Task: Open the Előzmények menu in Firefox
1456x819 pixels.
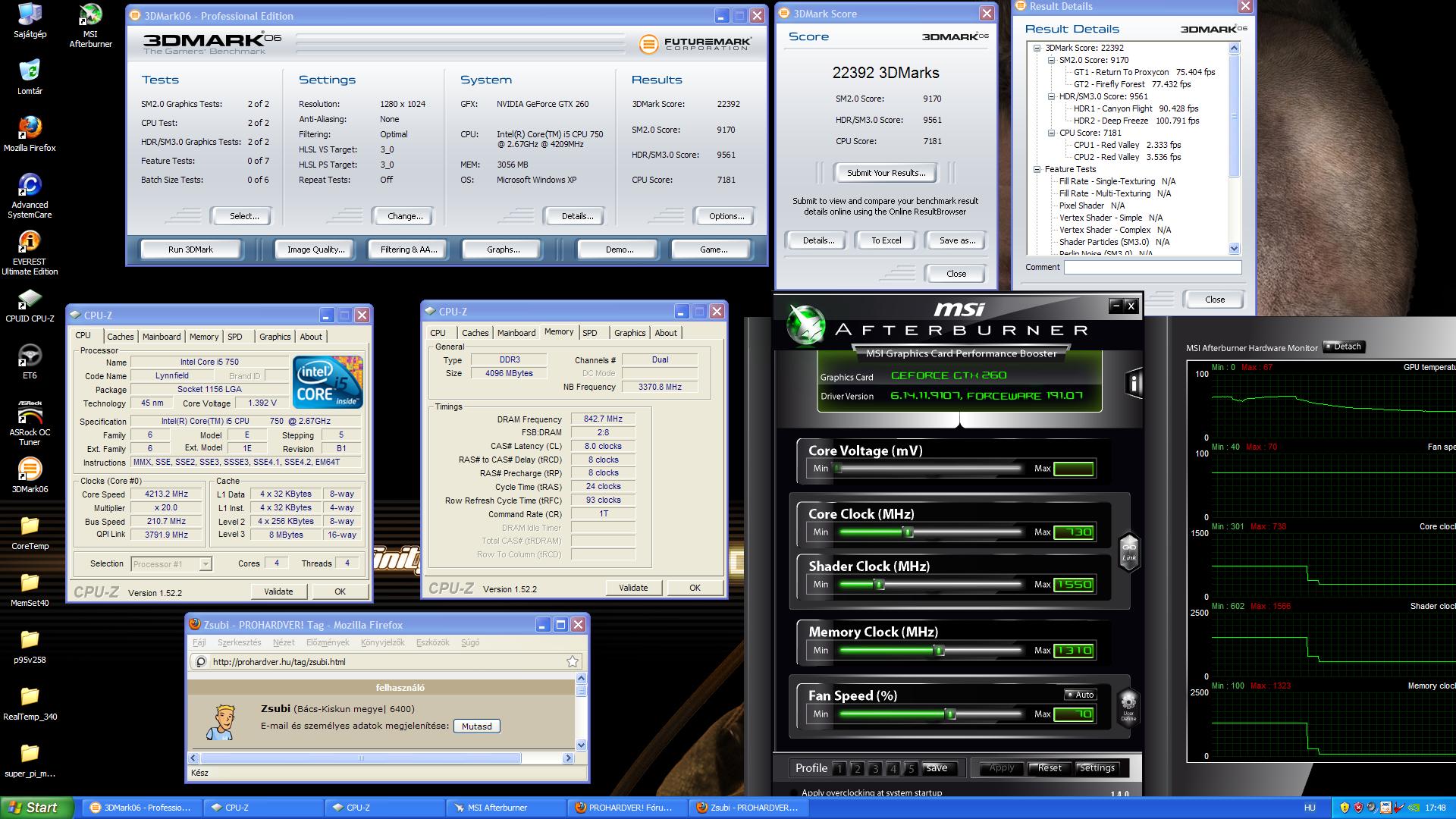Action: click(328, 642)
